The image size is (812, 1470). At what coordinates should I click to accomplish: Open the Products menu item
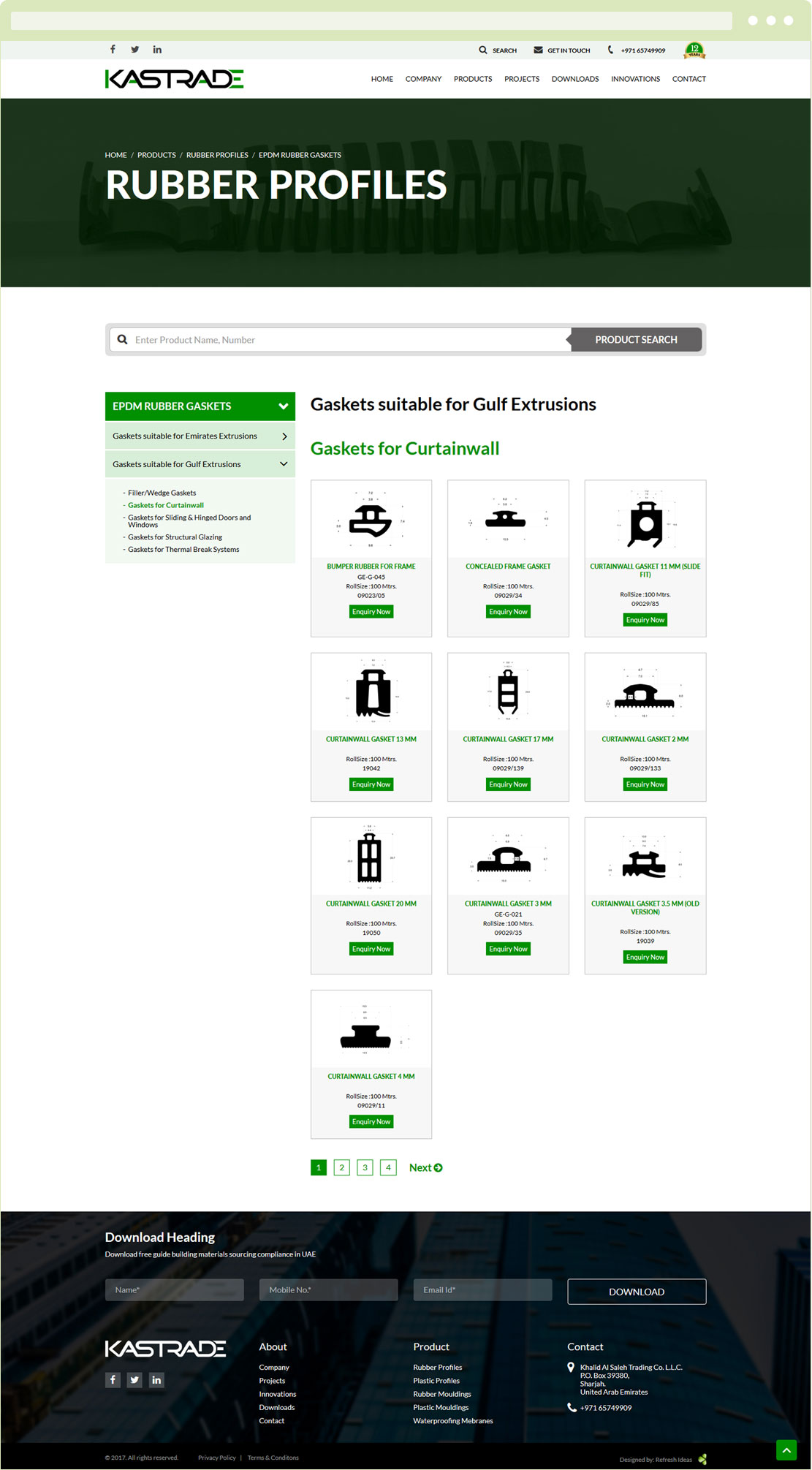[x=472, y=79]
